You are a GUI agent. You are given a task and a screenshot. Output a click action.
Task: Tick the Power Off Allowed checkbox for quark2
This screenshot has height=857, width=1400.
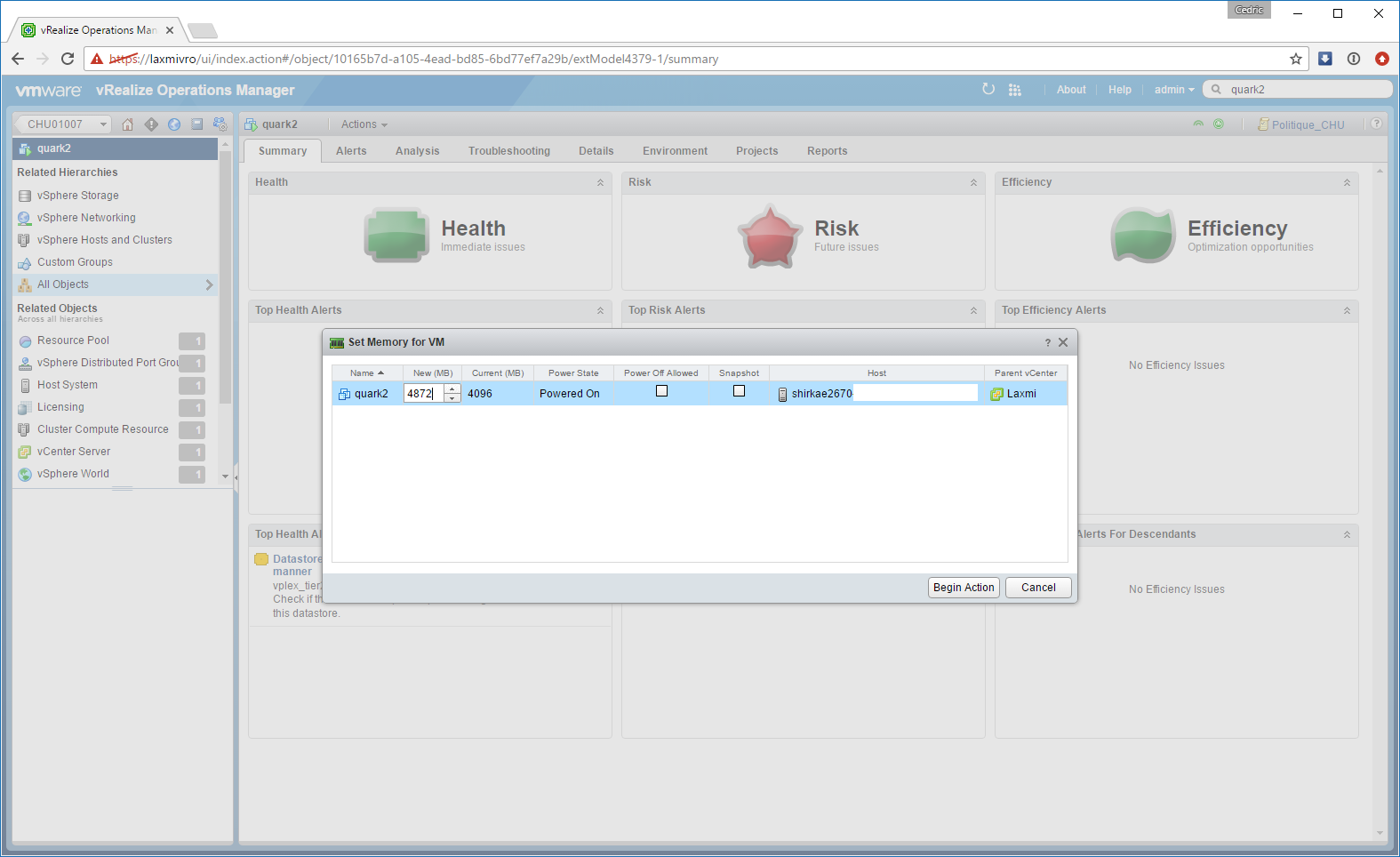coord(661,391)
